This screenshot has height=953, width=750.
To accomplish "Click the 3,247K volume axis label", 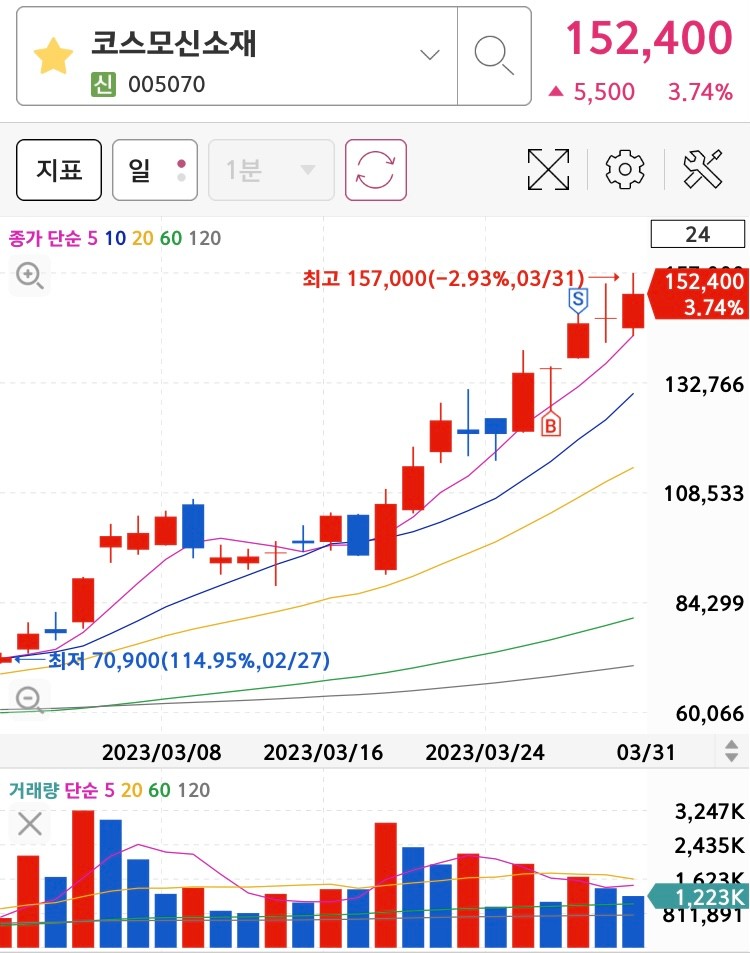I will [x=709, y=811].
